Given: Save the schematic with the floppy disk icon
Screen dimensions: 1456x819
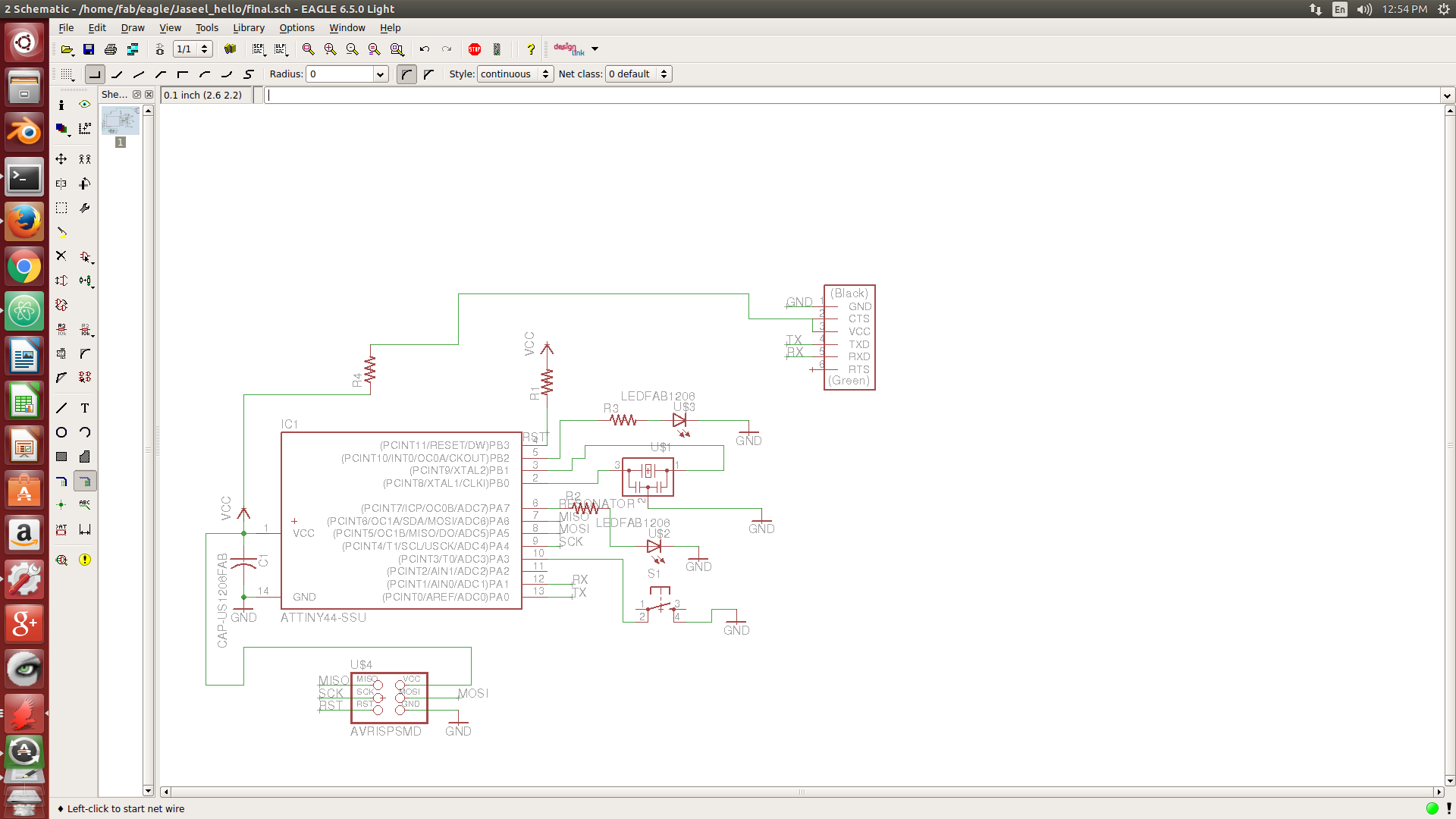Looking at the screenshot, I should point(89,49).
